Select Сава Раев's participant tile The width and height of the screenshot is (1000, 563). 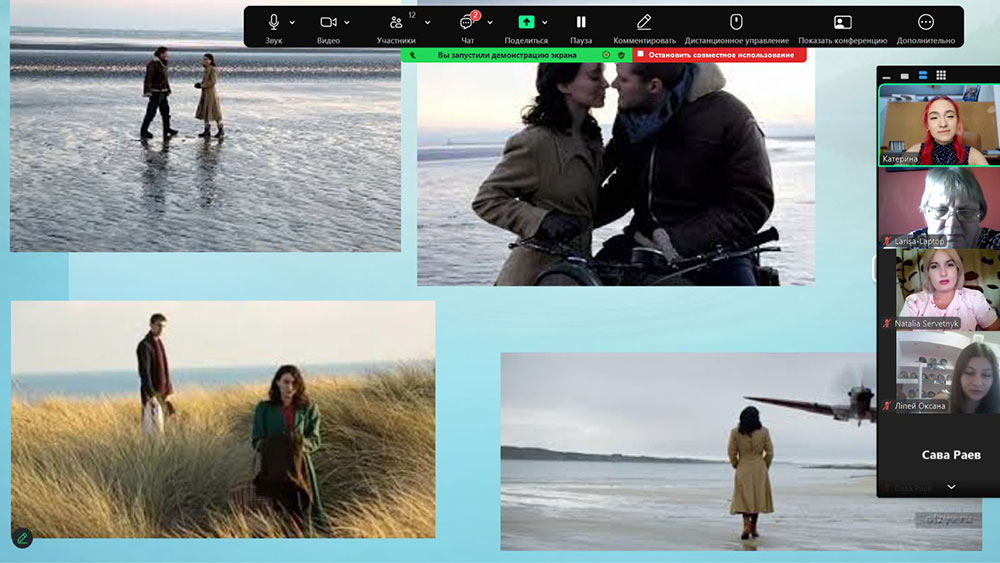point(939,455)
